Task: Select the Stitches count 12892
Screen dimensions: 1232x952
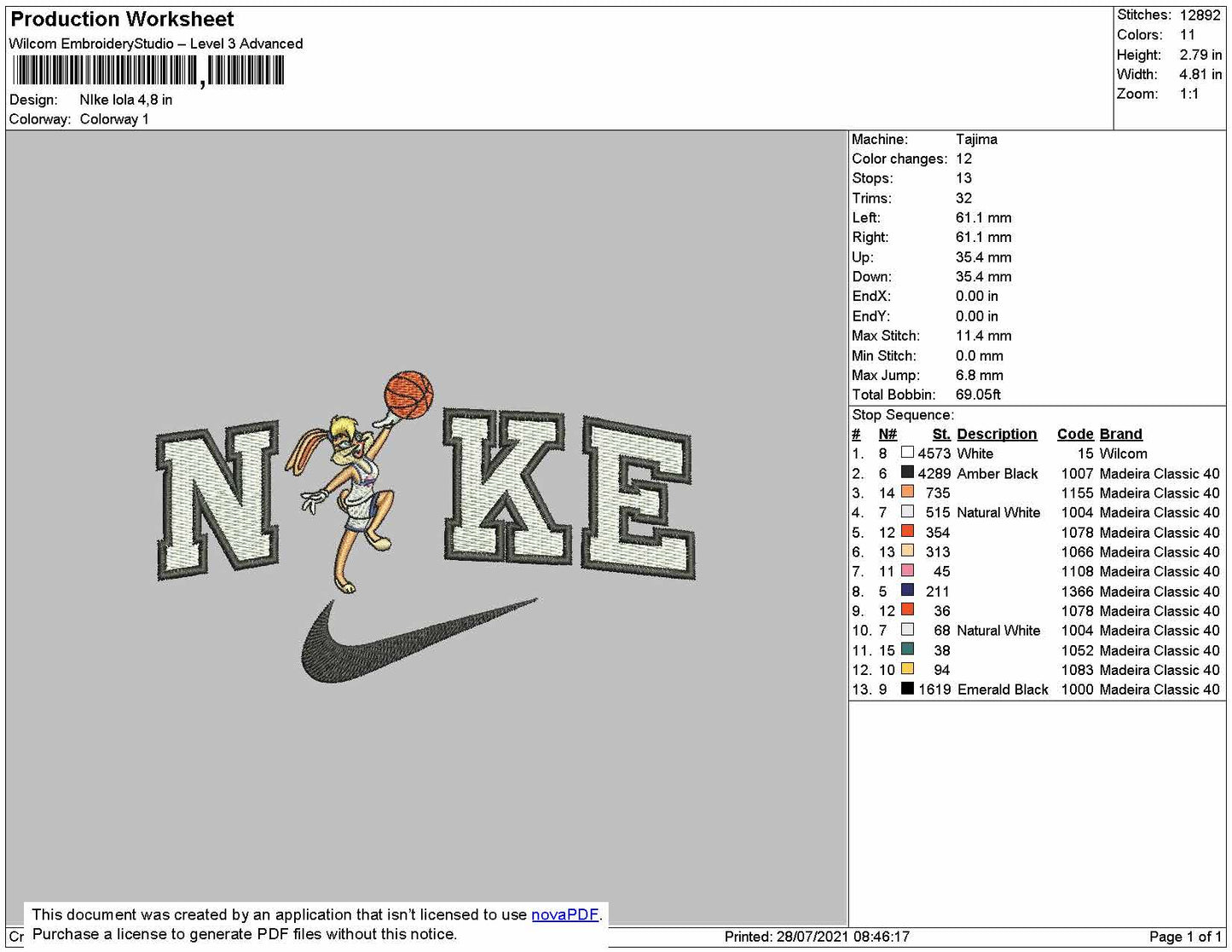Action: coord(1200,15)
